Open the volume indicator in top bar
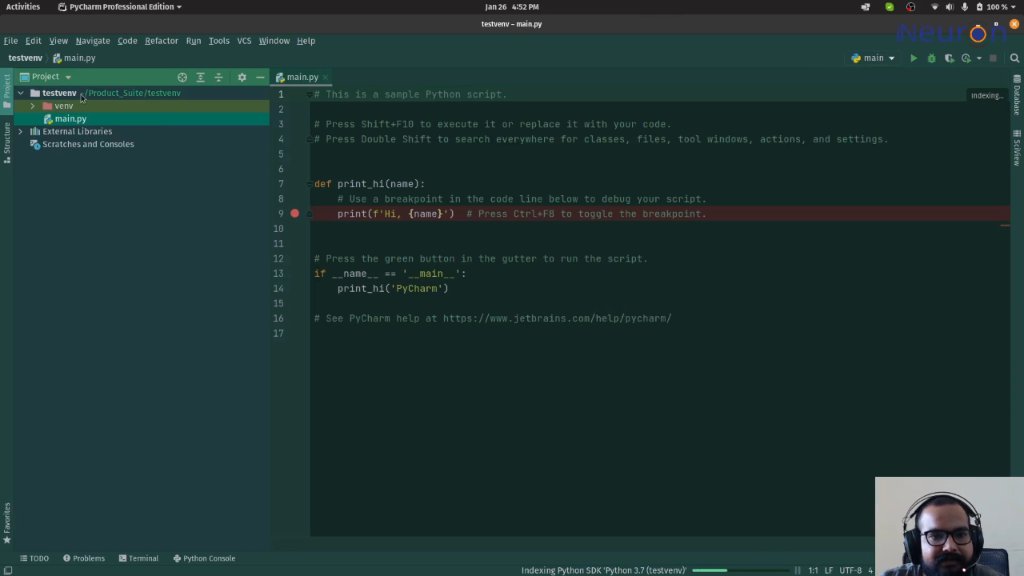Viewport: 1024px width, 576px height. [x=949, y=7]
